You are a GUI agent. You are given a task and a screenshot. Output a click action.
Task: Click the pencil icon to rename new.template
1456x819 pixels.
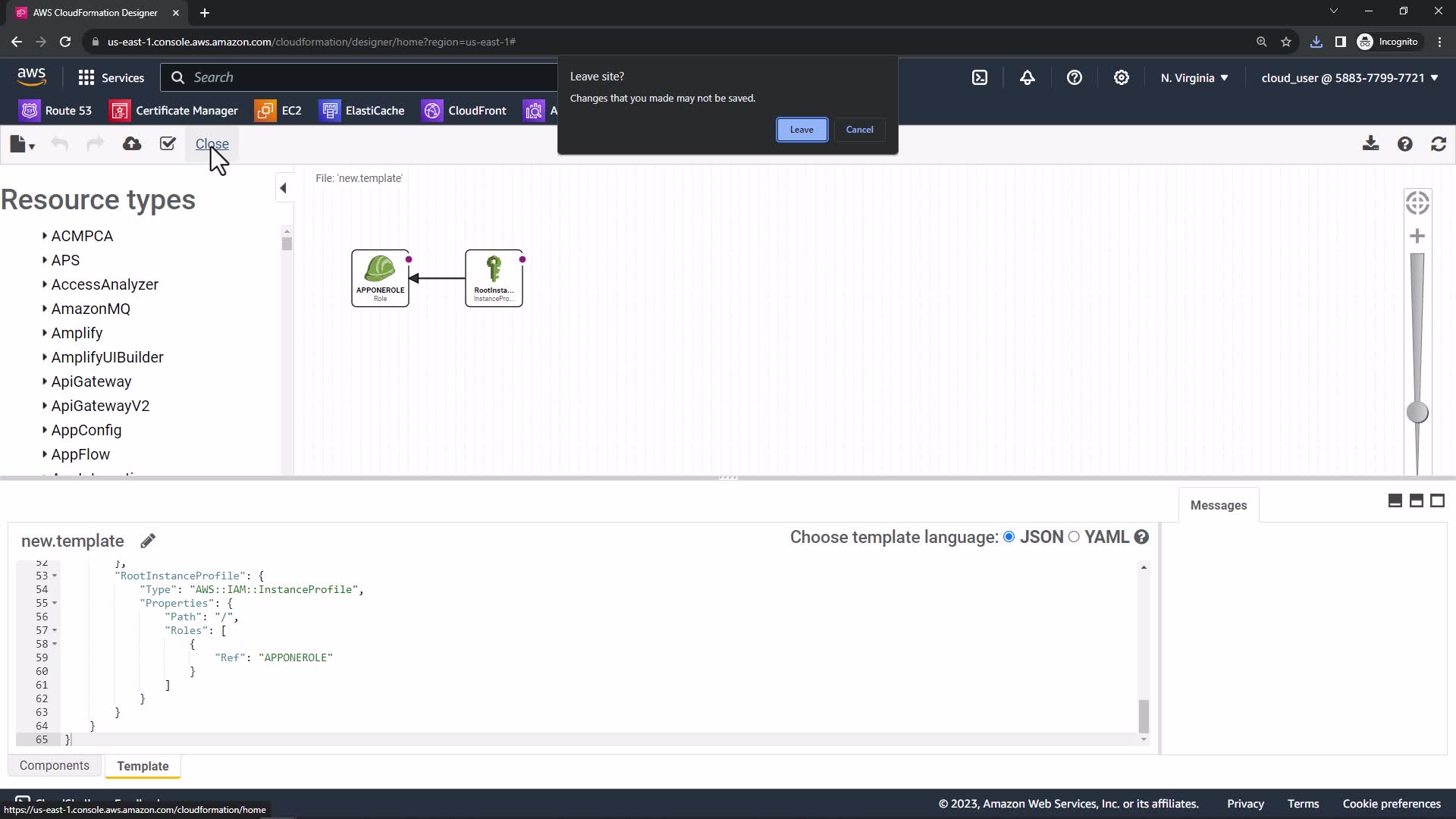(x=148, y=541)
